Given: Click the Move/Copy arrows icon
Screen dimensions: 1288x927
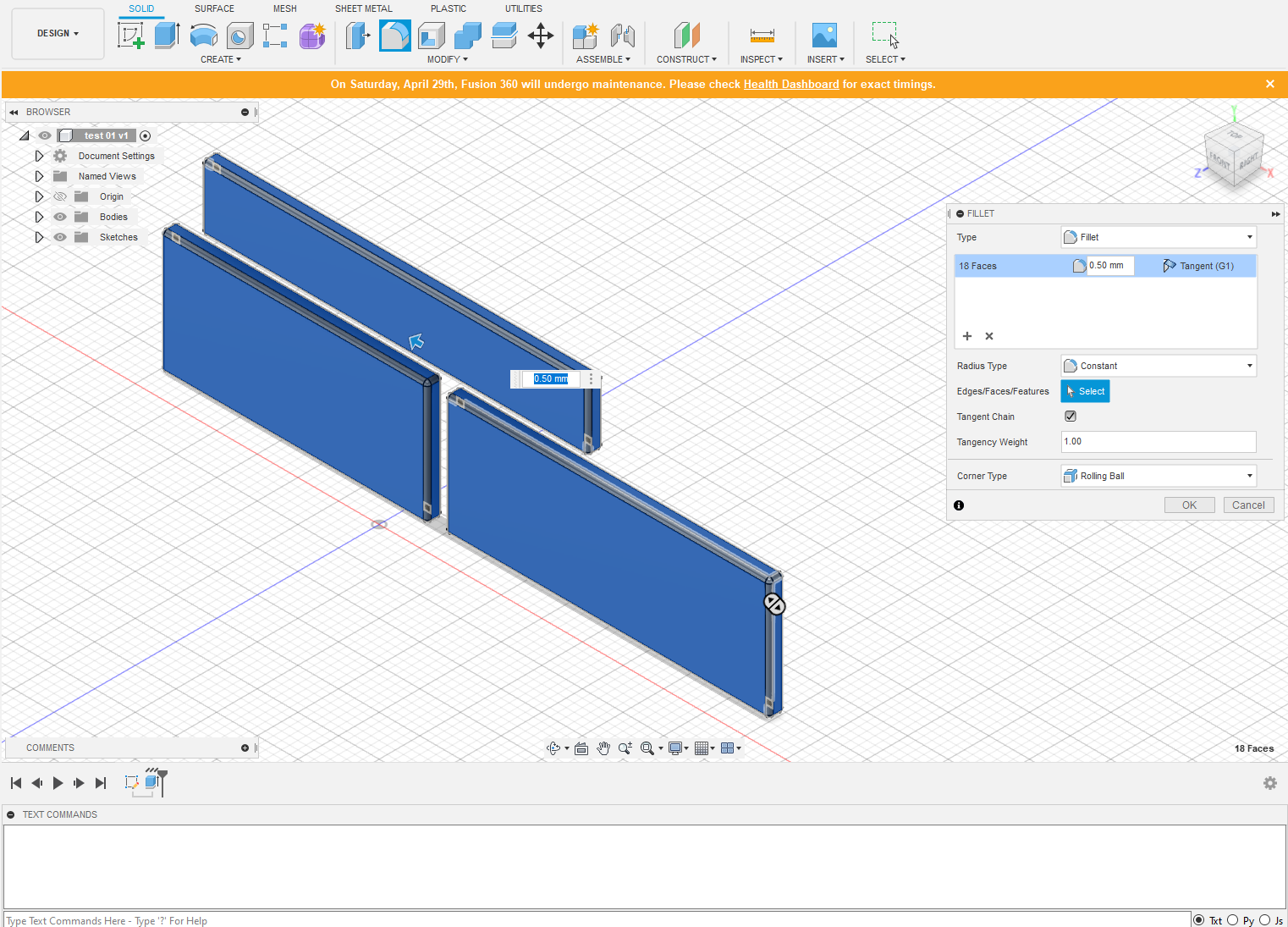Looking at the screenshot, I should (x=540, y=36).
